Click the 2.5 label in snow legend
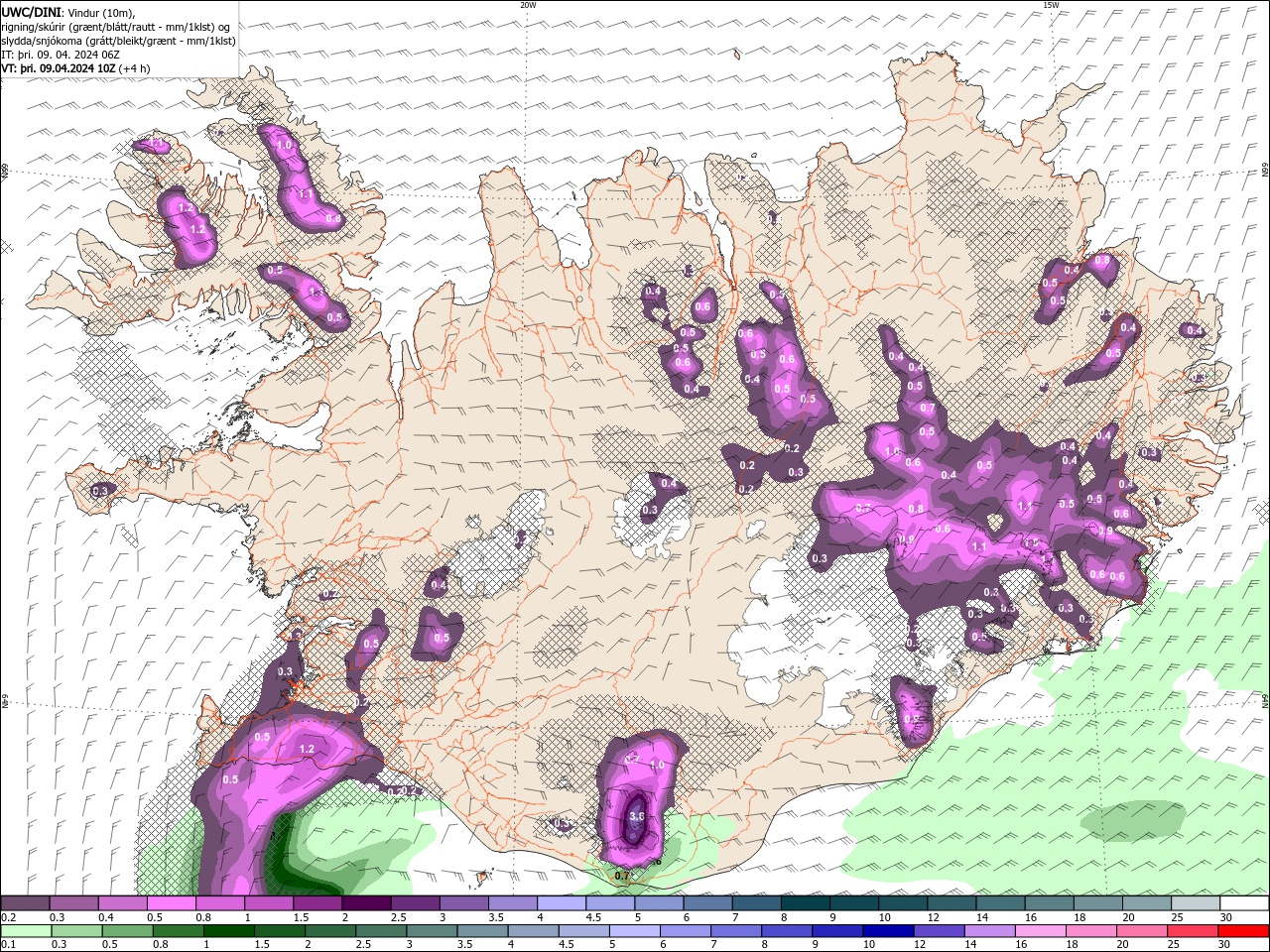1270x952 pixels. tap(399, 917)
